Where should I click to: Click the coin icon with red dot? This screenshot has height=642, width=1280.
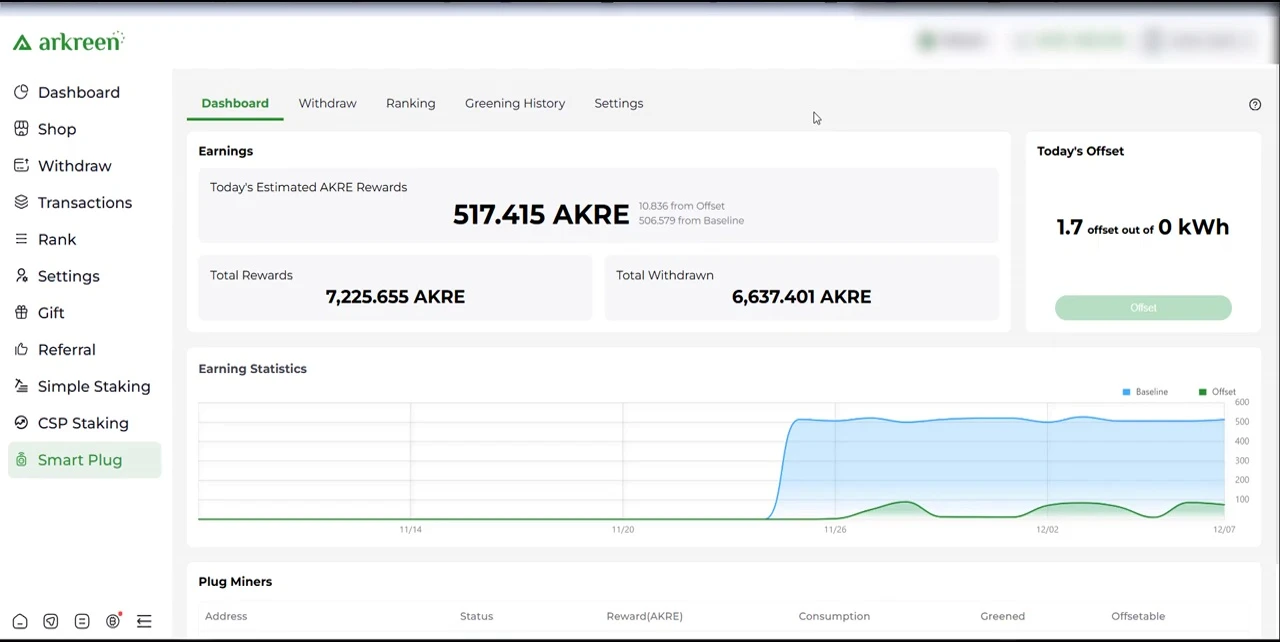pyautogui.click(x=113, y=621)
